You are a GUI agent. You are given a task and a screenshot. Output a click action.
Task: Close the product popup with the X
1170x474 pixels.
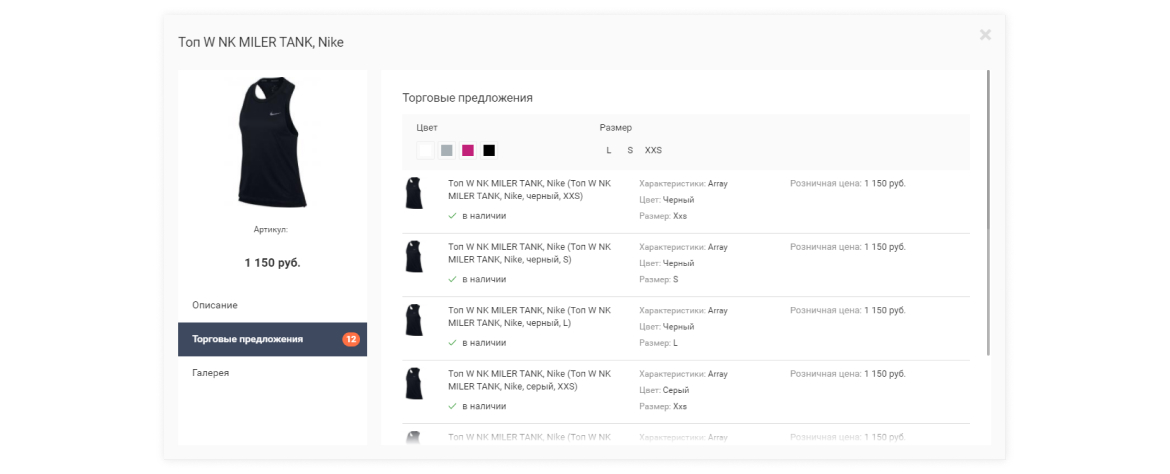[985, 34]
